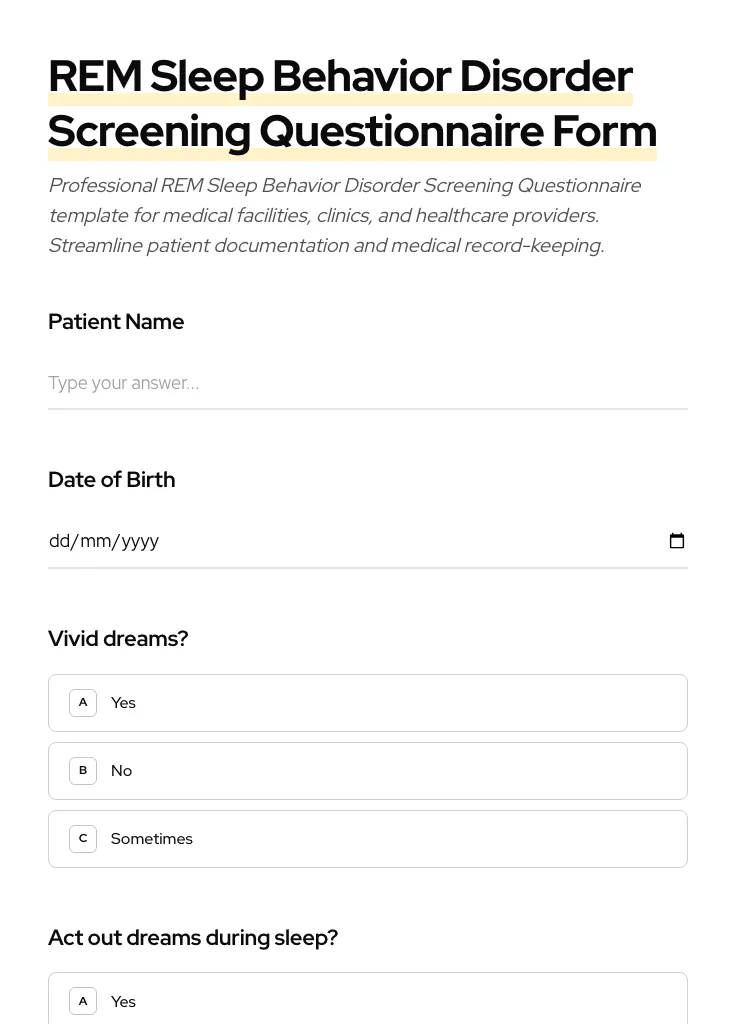
Task: Click the Vivid dreams question heading
Action: [118, 638]
